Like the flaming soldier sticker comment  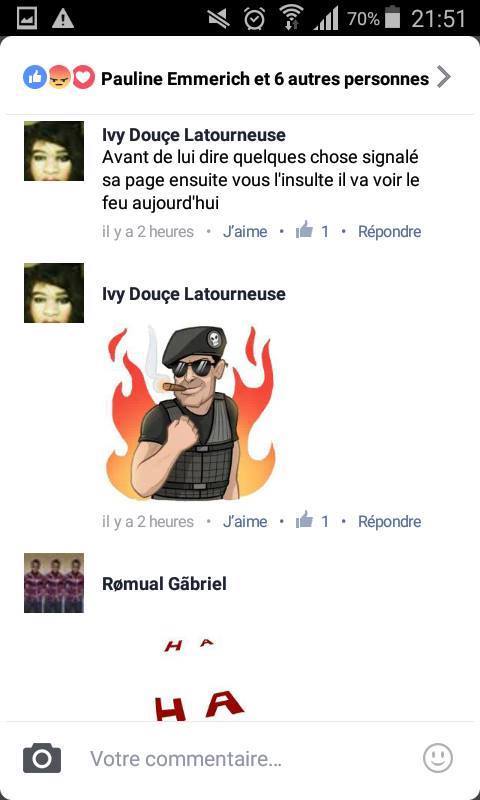(x=245, y=521)
